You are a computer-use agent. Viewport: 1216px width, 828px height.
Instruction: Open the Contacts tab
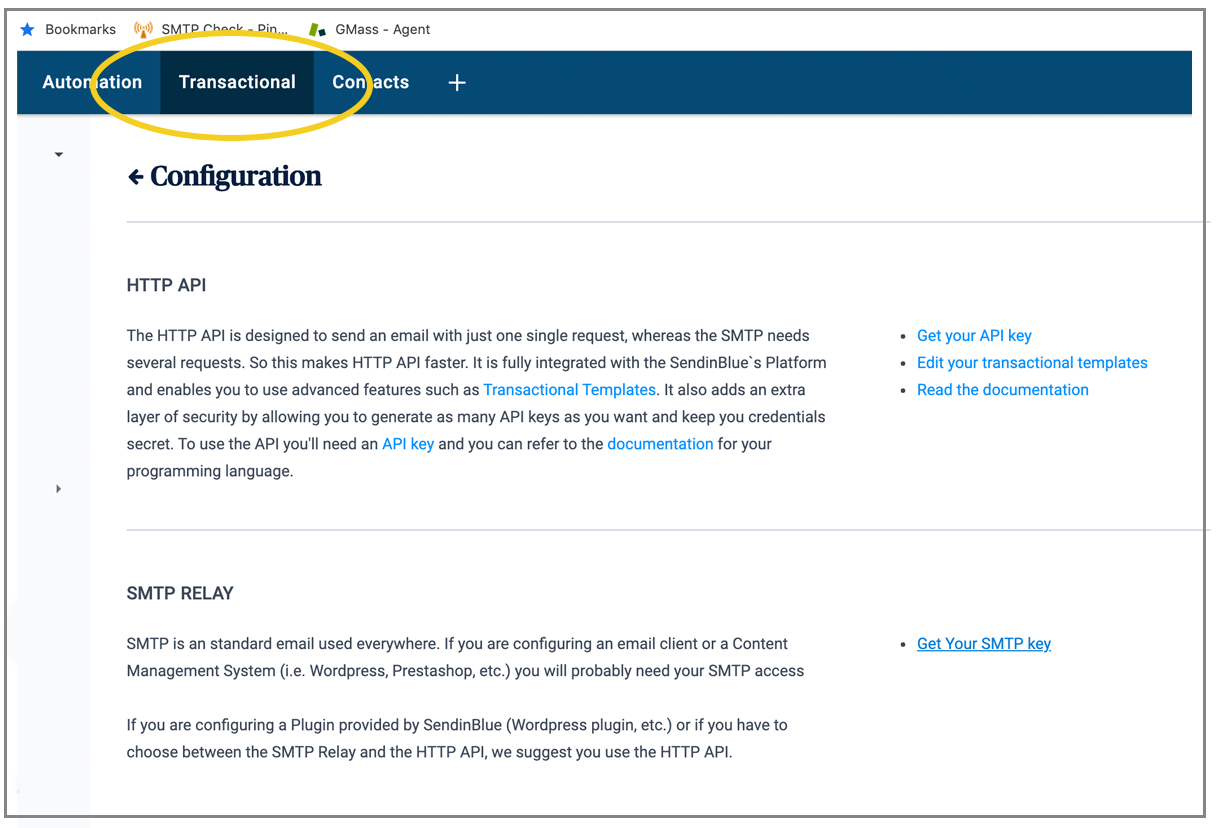click(x=371, y=82)
